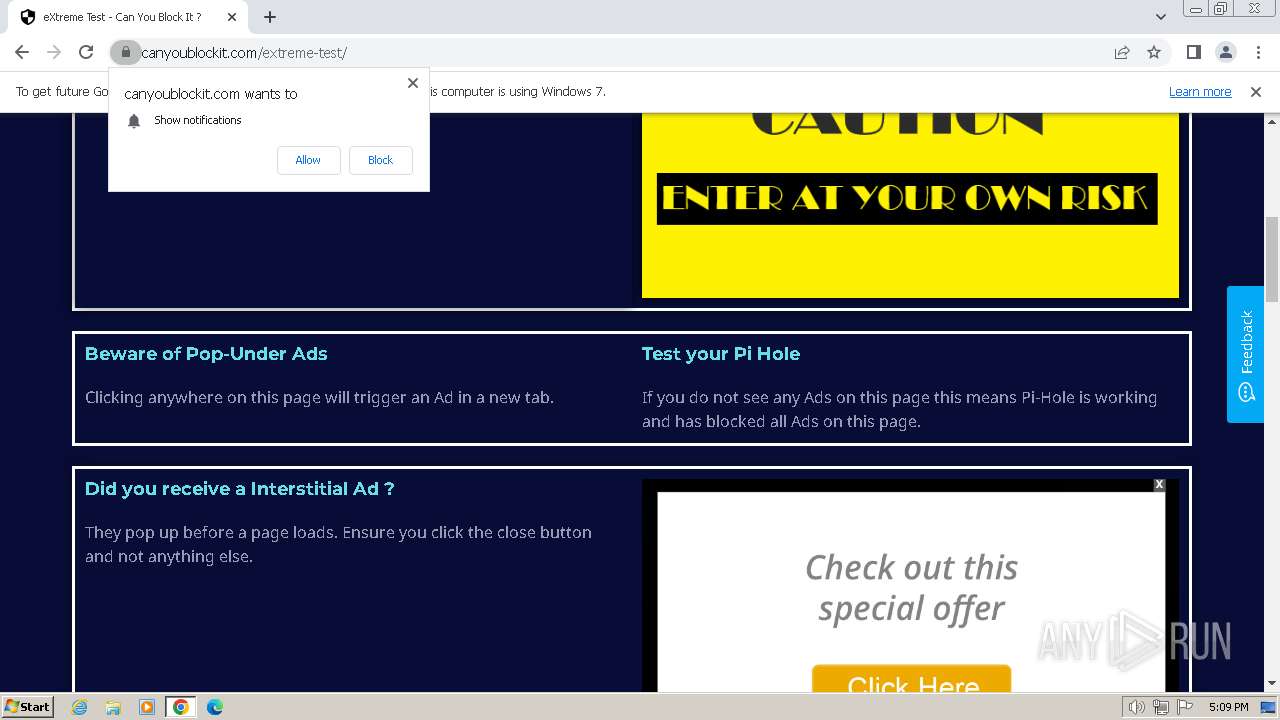Go back to the previous page
The height and width of the screenshot is (720, 1280).
click(22, 52)
